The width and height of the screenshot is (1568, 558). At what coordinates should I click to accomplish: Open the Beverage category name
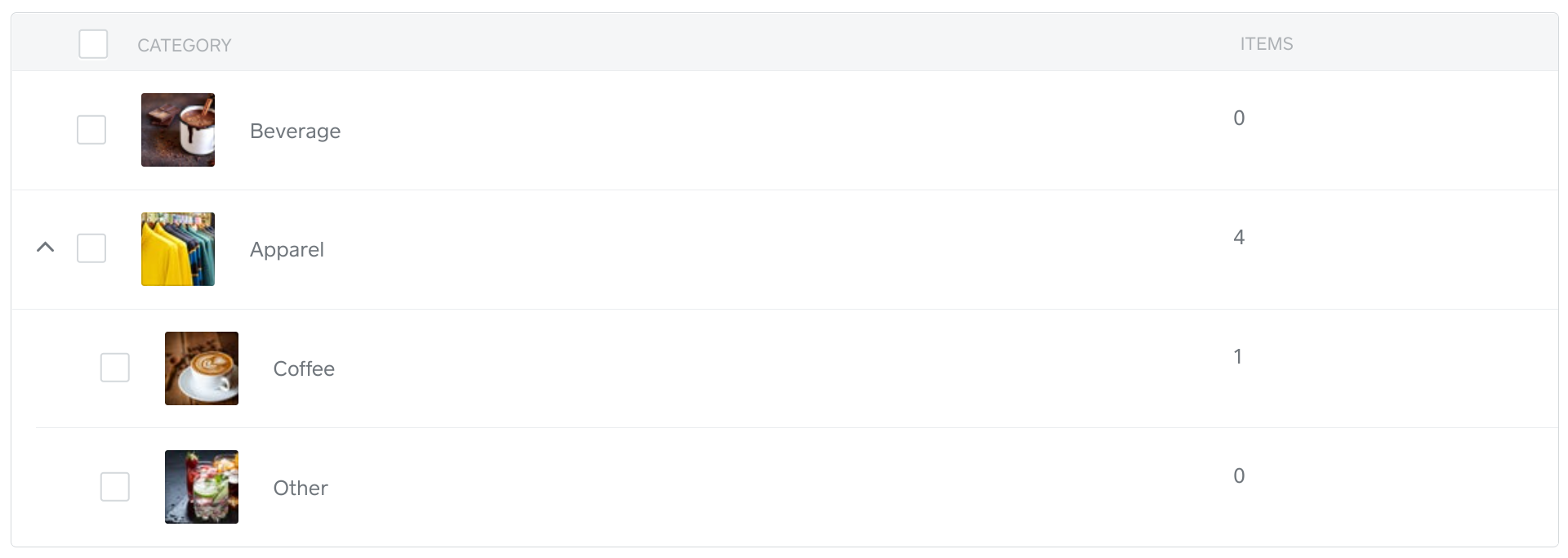click(295, 132)
